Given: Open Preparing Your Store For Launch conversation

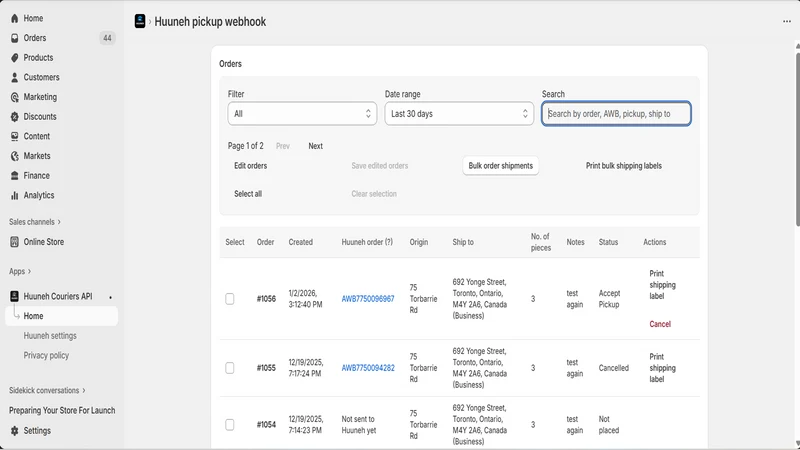Looking at the screenshot, I should coord(62,410).
